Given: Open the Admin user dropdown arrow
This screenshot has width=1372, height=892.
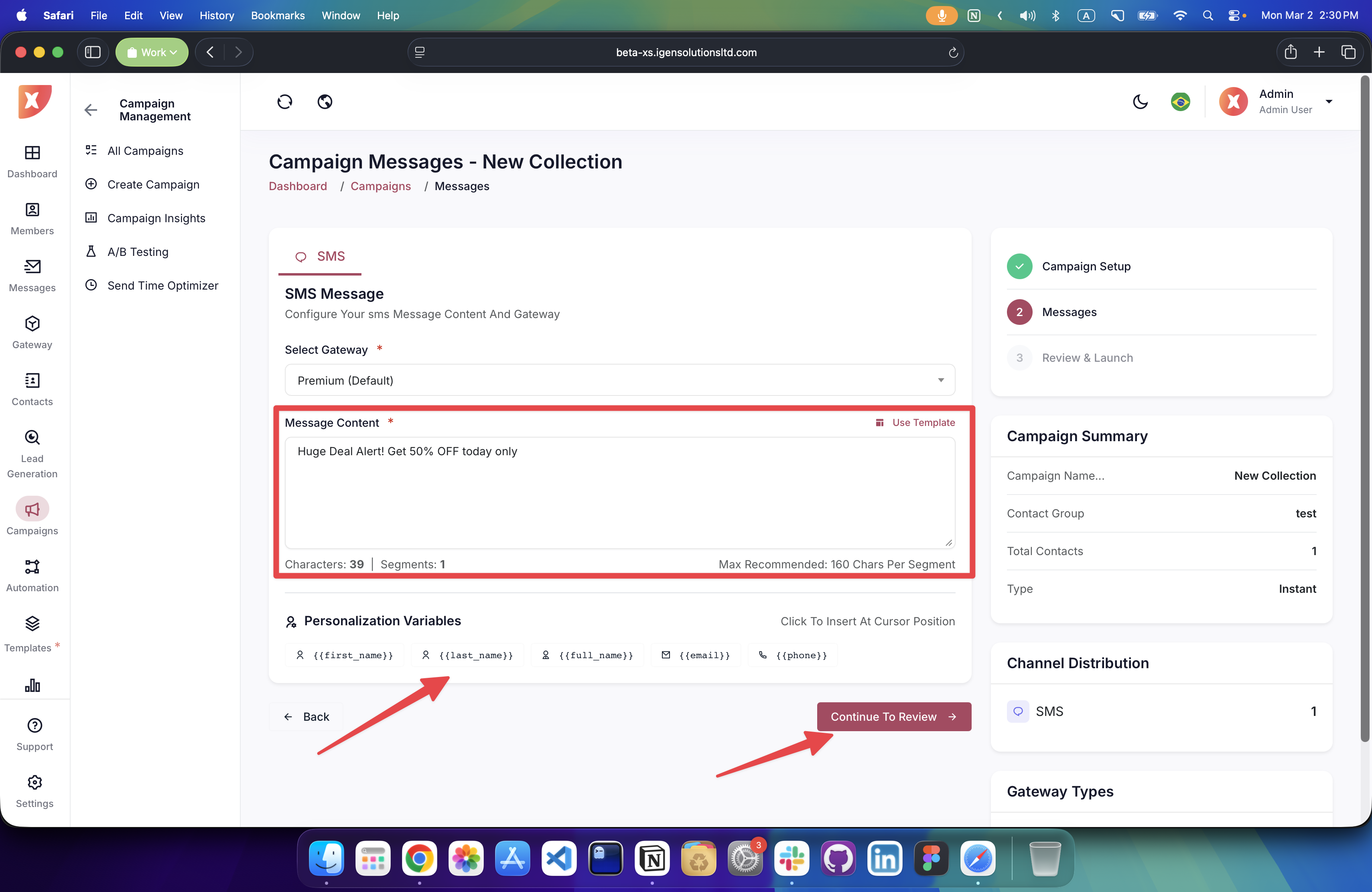Looking at the screenshot, I should (x=1329, y=101).
